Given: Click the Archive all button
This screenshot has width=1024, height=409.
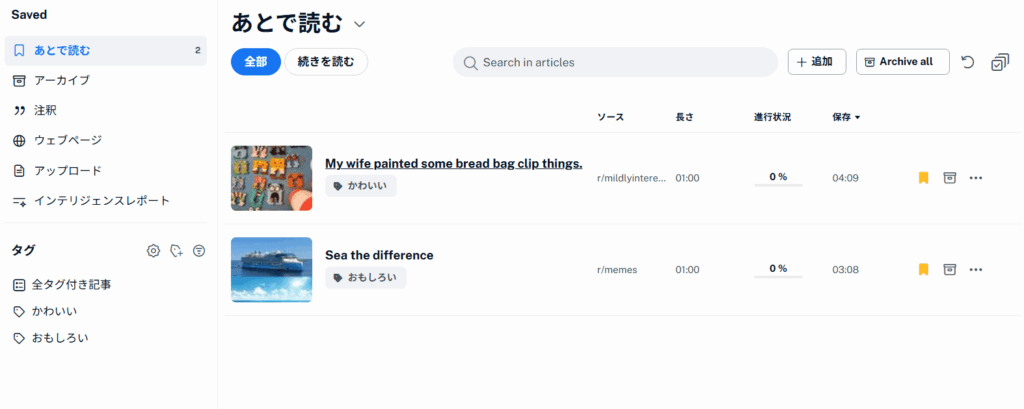Looking at the screenshot, I should (x=902, y=62).
